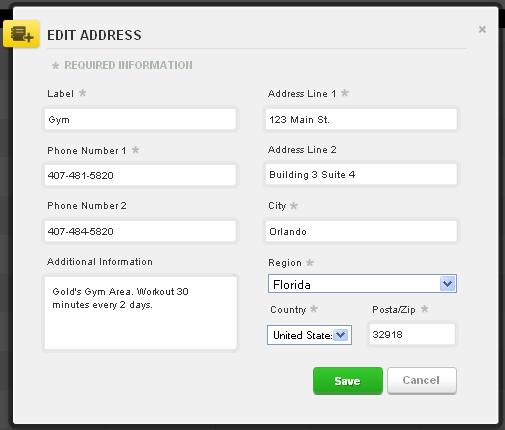Image resolution: width=505 pixels, height=430 pixels.
Task: Click the green Save button
Action: (x=348, y=381)
